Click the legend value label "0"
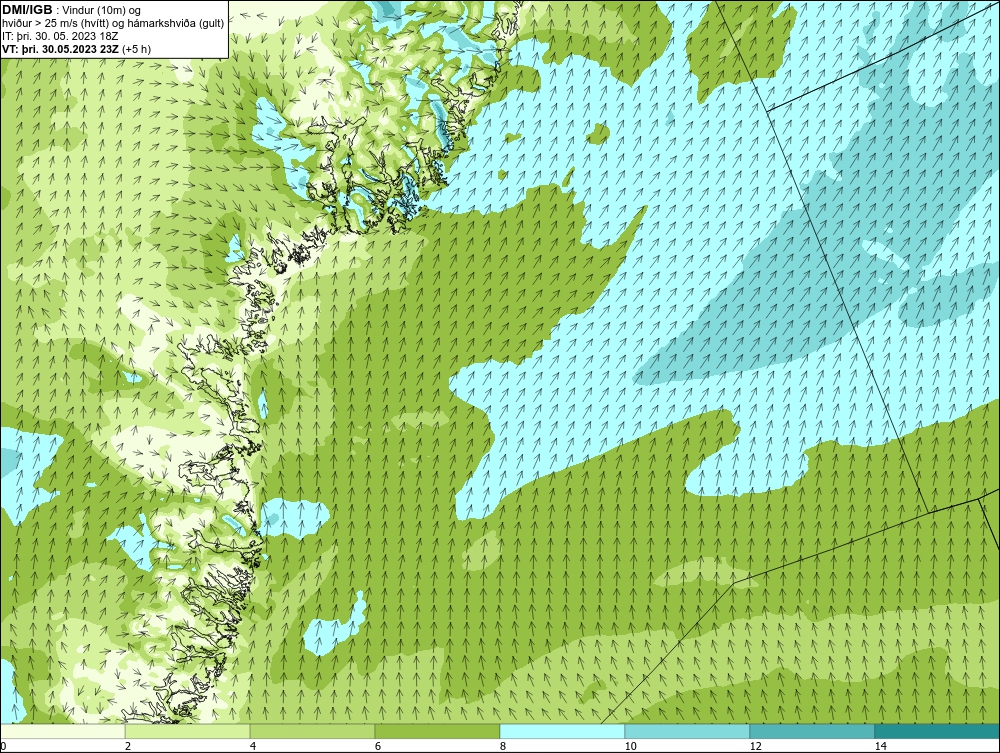Image resolution: width=1000 pixels, height=753 pixels. tap(3, 746)
